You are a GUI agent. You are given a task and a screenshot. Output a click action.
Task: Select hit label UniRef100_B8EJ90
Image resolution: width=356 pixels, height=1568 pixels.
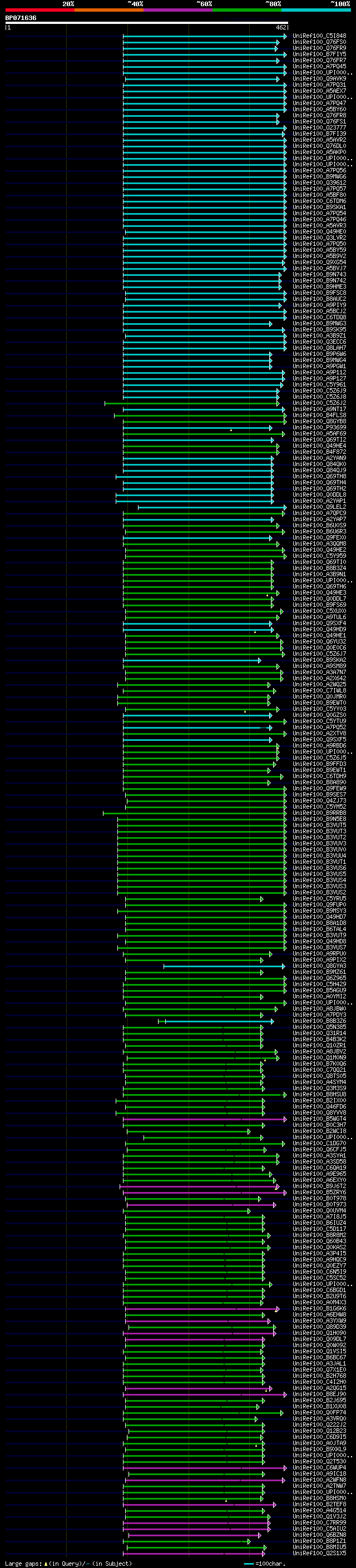click(319, 1394)
